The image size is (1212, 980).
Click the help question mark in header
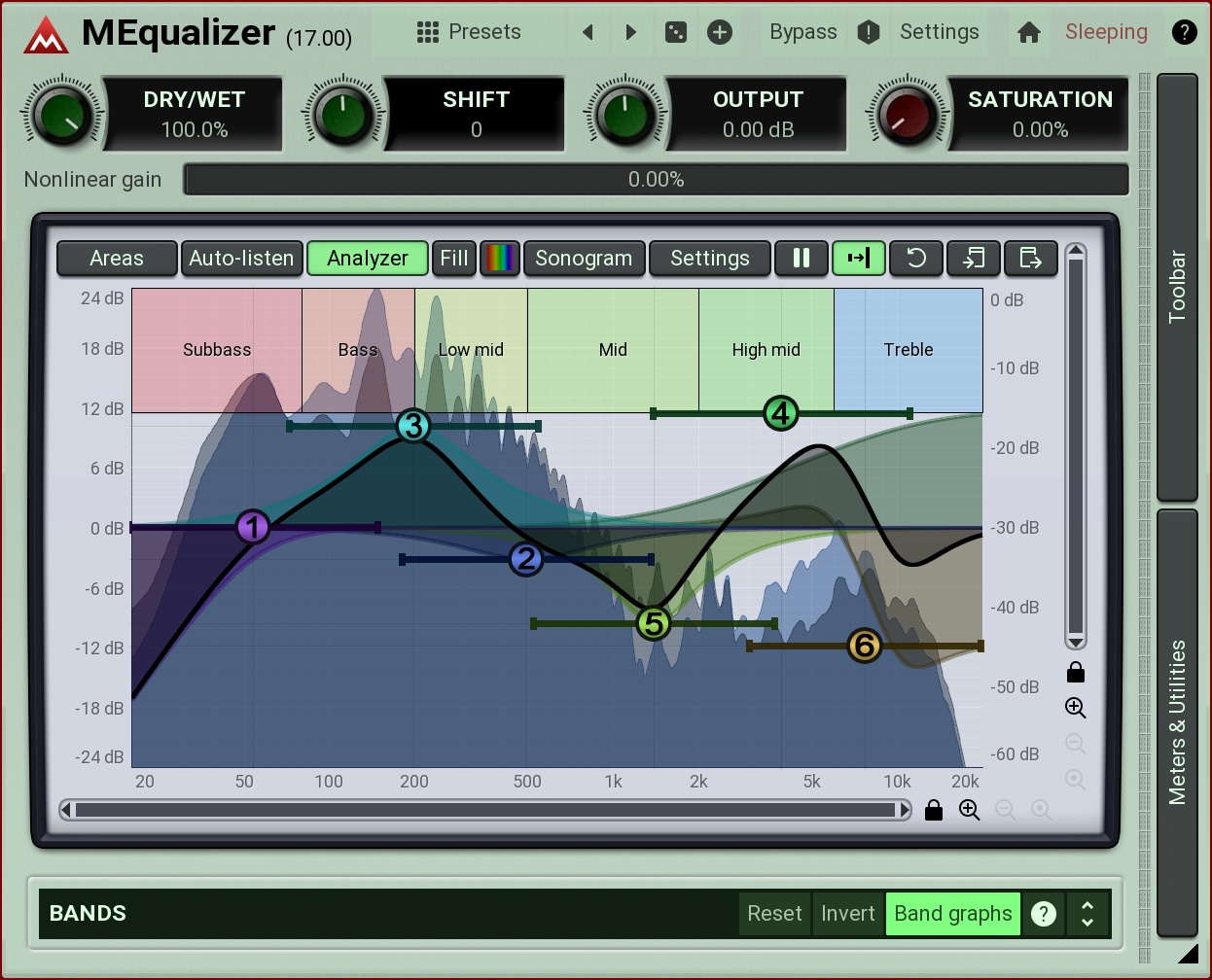pyautogui.click(x=1184, y=32)
